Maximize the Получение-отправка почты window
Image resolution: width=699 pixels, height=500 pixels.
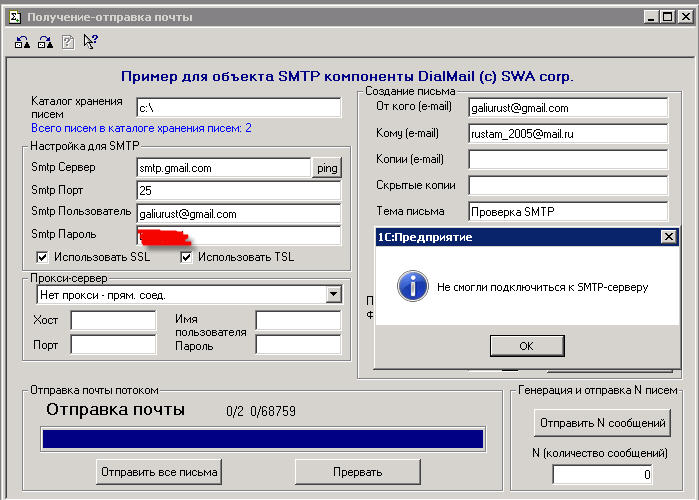click(x=669, y=17)
